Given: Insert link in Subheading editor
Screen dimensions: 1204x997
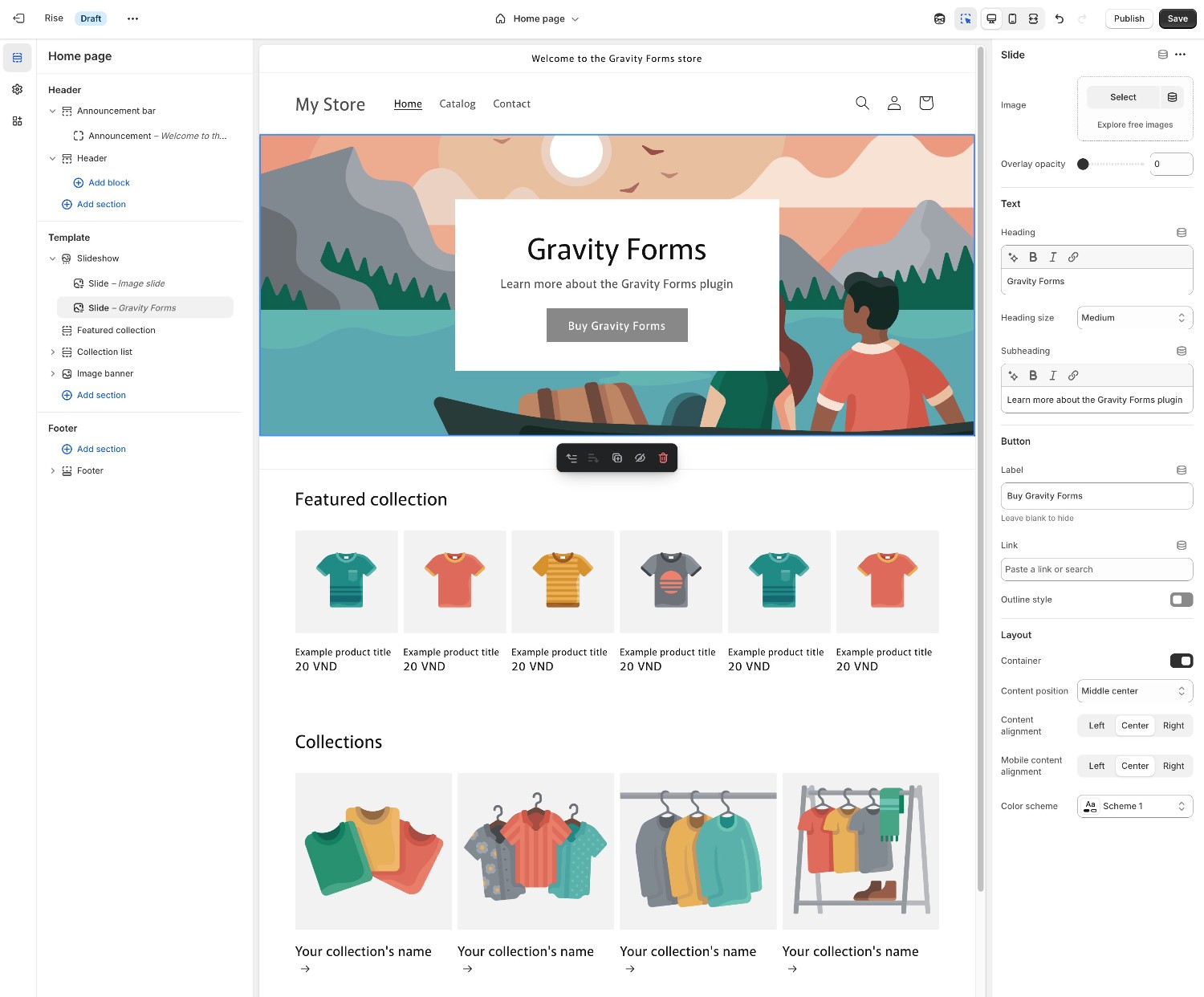Looking at the screenshot, I should pyautogui.click(x=1073, y=376).
